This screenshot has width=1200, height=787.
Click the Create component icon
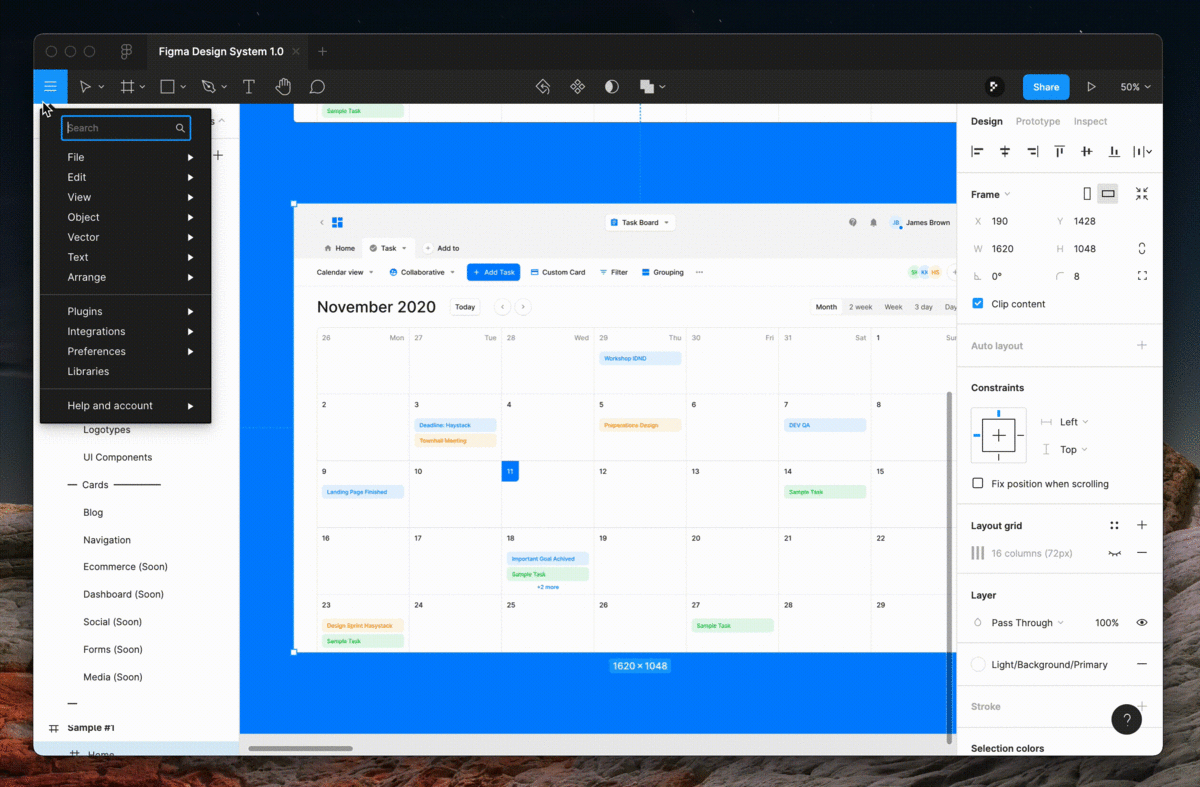pyautogui.click(x=577, y=87)
